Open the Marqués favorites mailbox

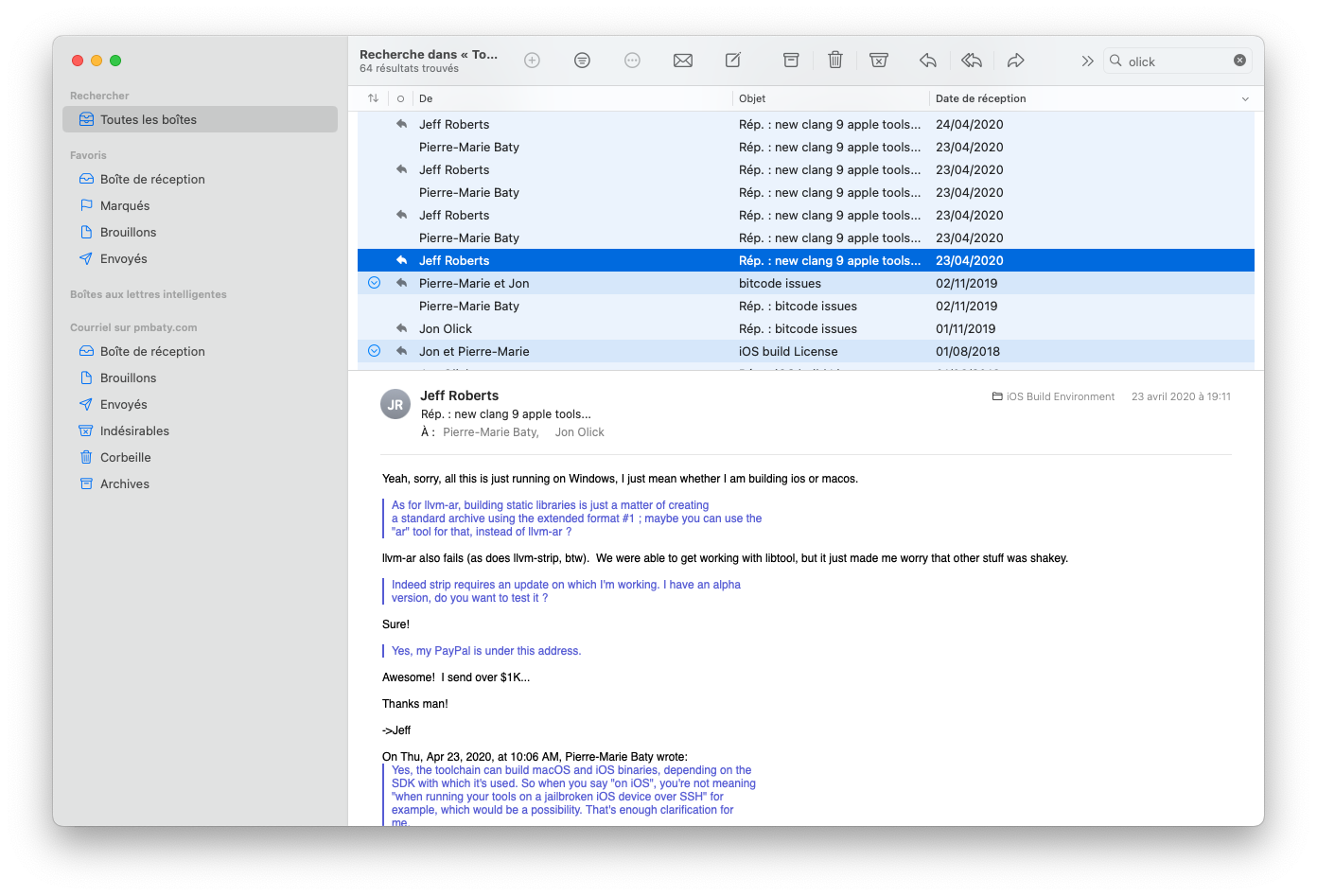[x=125, y=205]
